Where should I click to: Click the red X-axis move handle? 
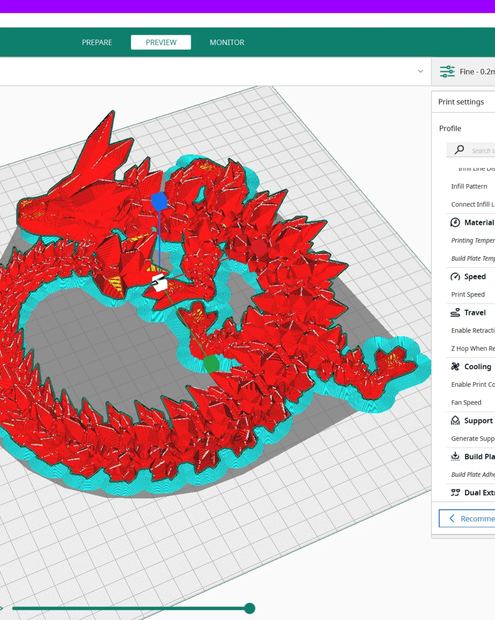(x=259, y=248)
